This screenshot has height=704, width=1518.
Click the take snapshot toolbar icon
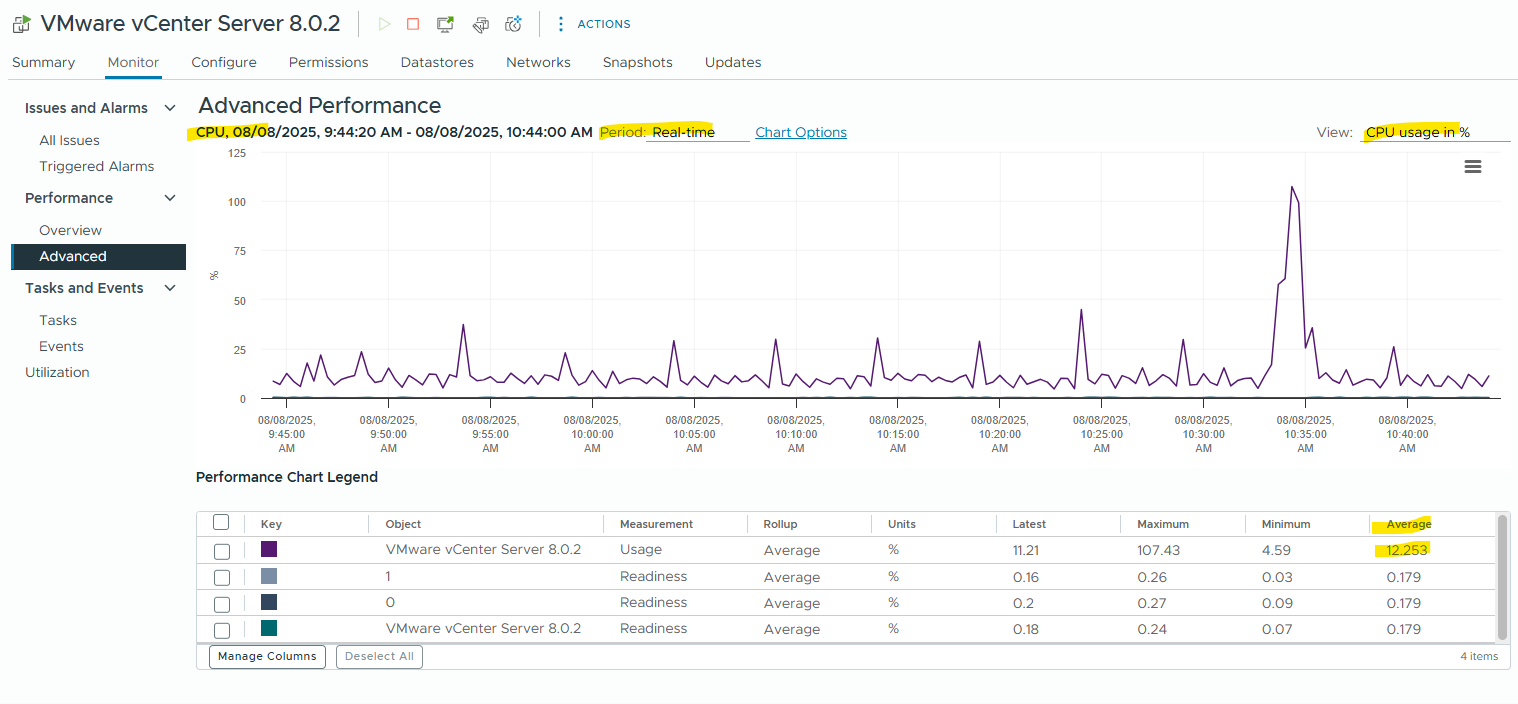[x=514, y=24]
